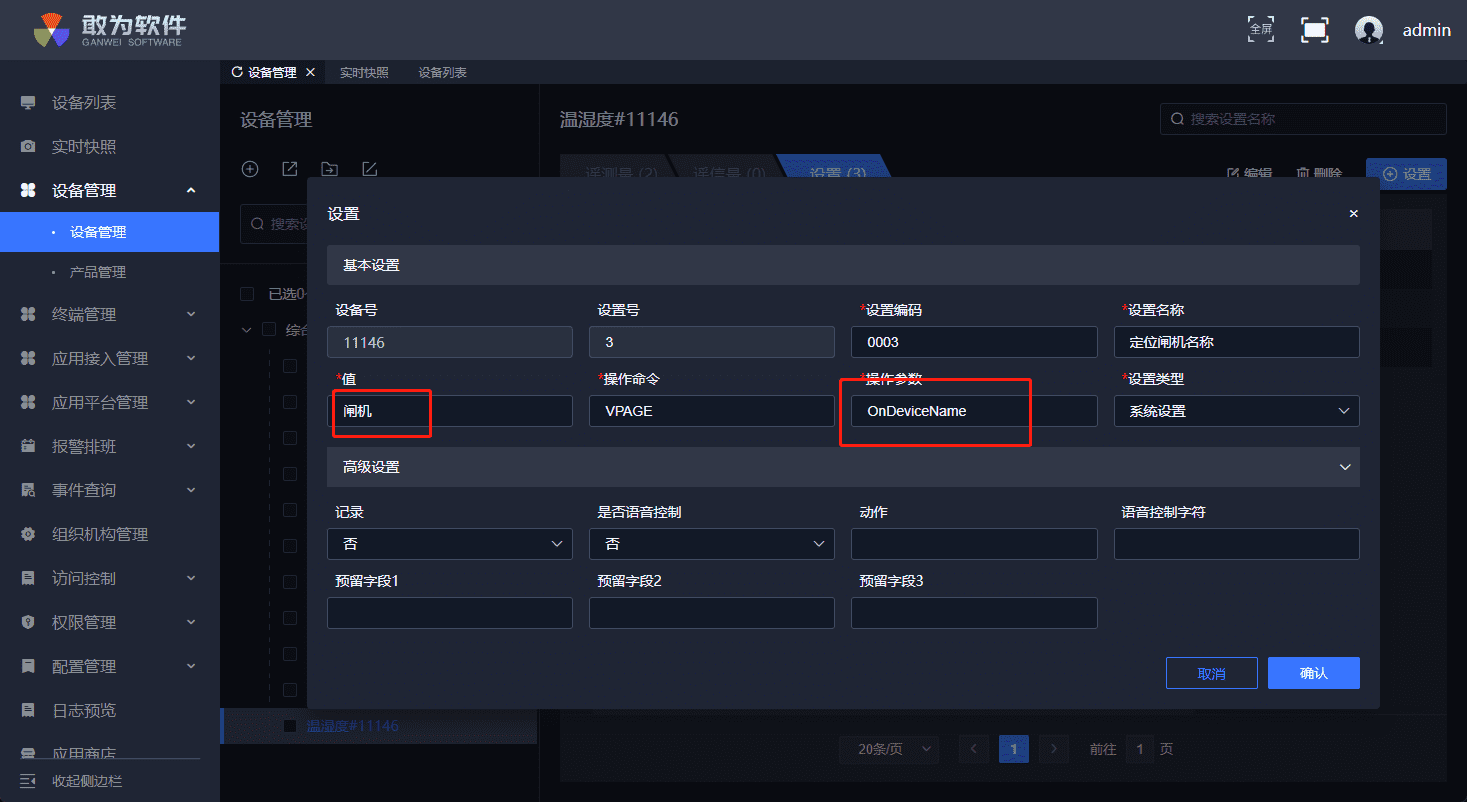Toggle the checkbox beside 综合 tree node
The width and height of the screenshot is (1467, 802).
coord(269,330)
